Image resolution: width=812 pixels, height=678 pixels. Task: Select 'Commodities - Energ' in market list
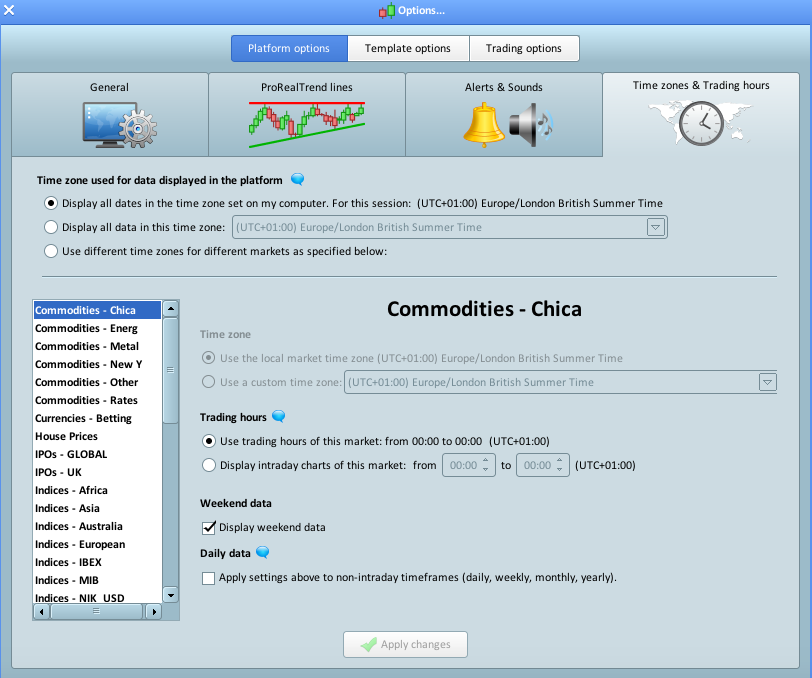click(97, 328)
